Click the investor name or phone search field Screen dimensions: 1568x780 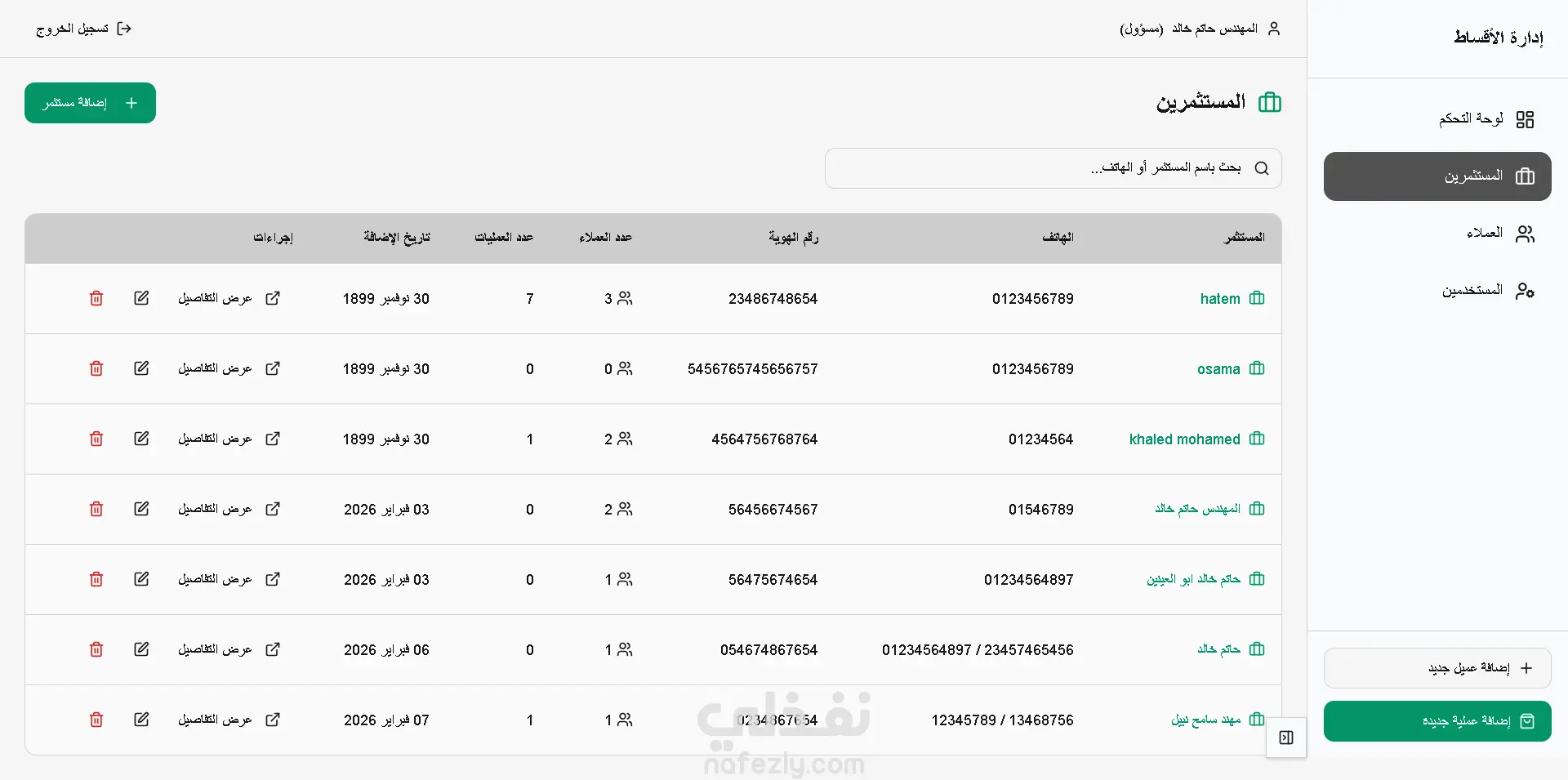pyautogui.click(x=1053, y=168)
